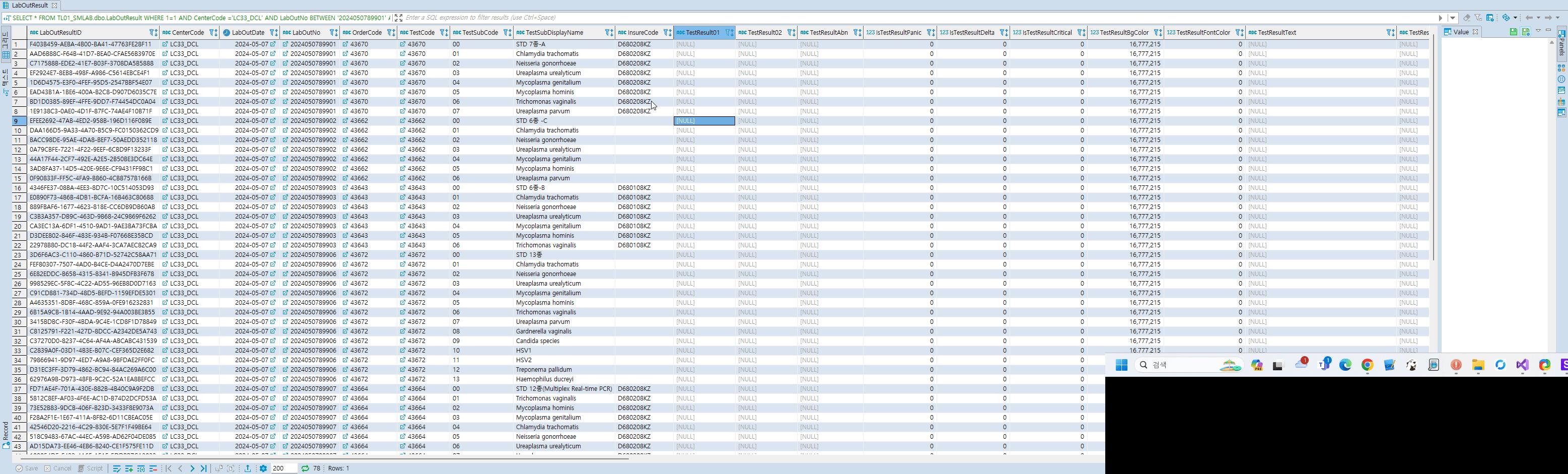Click the TestSubDisplayName column header
Image resolution: width=1568 pixels, height=474 pixels.
554,32
